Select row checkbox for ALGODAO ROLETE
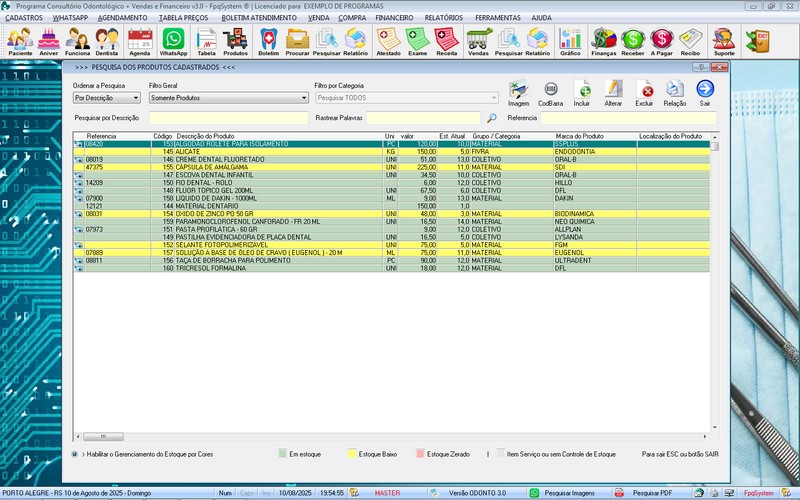This screenshot has height=500, width=800. coord(78,144)
